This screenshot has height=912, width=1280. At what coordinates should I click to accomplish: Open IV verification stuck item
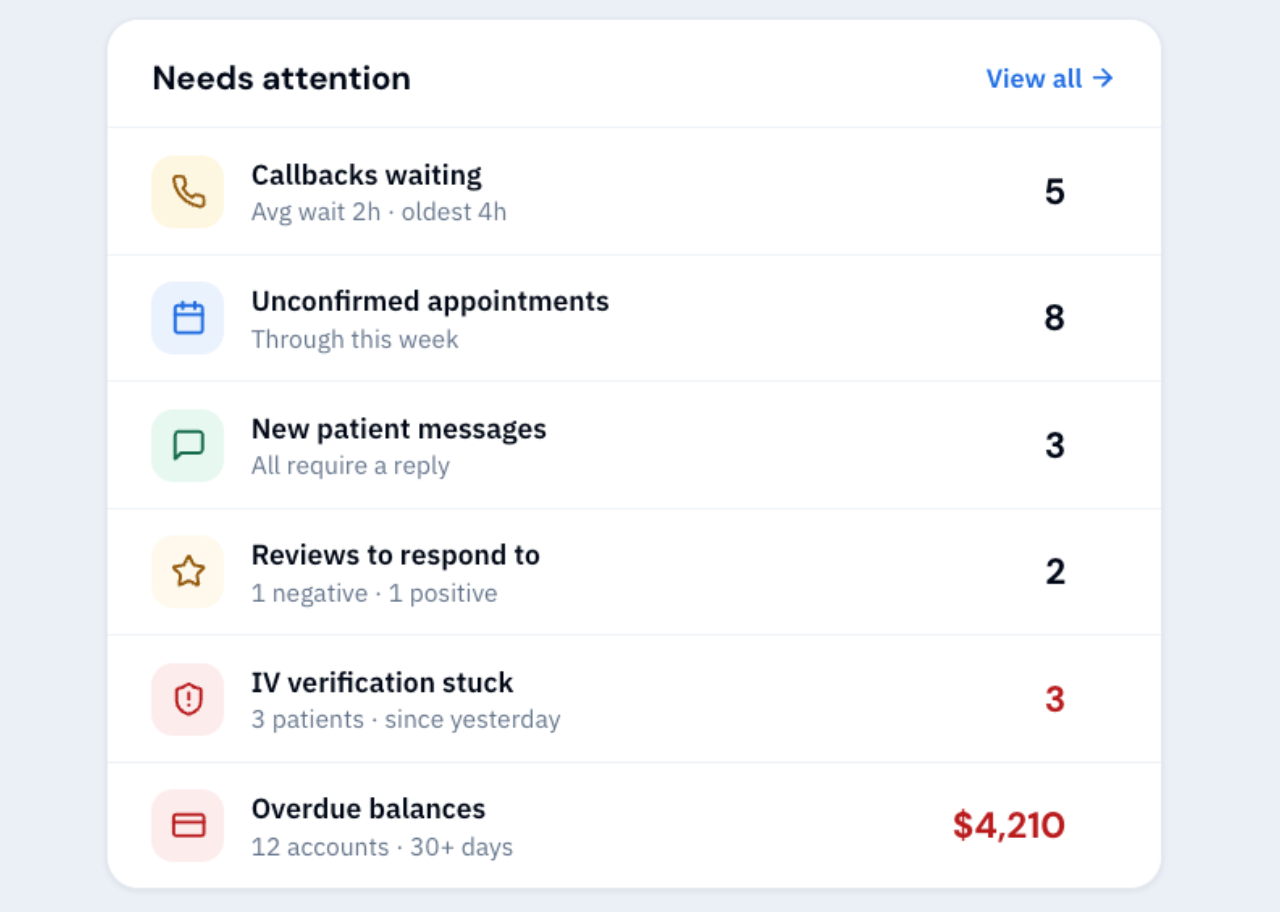pos(634,699)
